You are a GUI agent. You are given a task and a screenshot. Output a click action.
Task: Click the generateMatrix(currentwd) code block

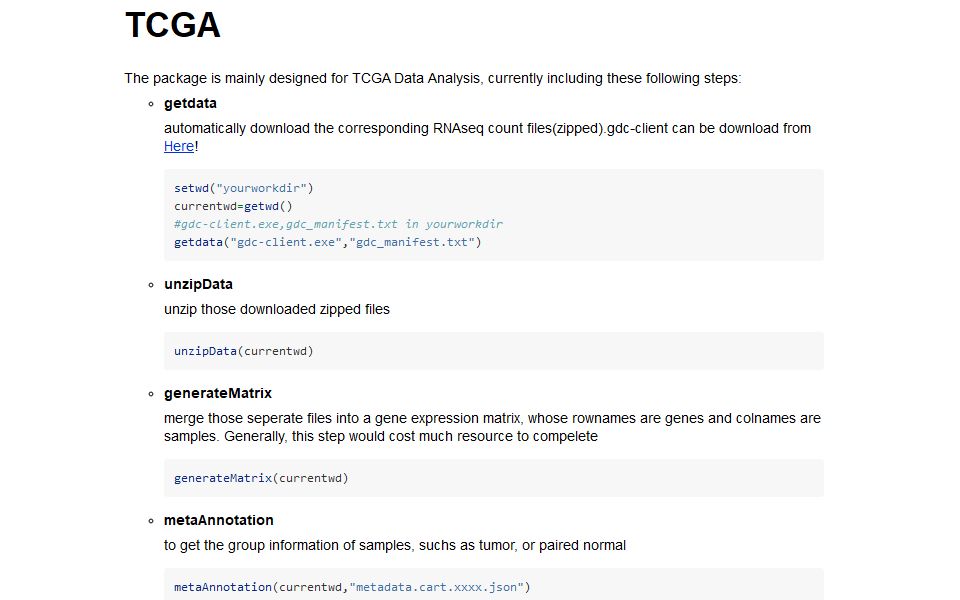coord(261,478)
